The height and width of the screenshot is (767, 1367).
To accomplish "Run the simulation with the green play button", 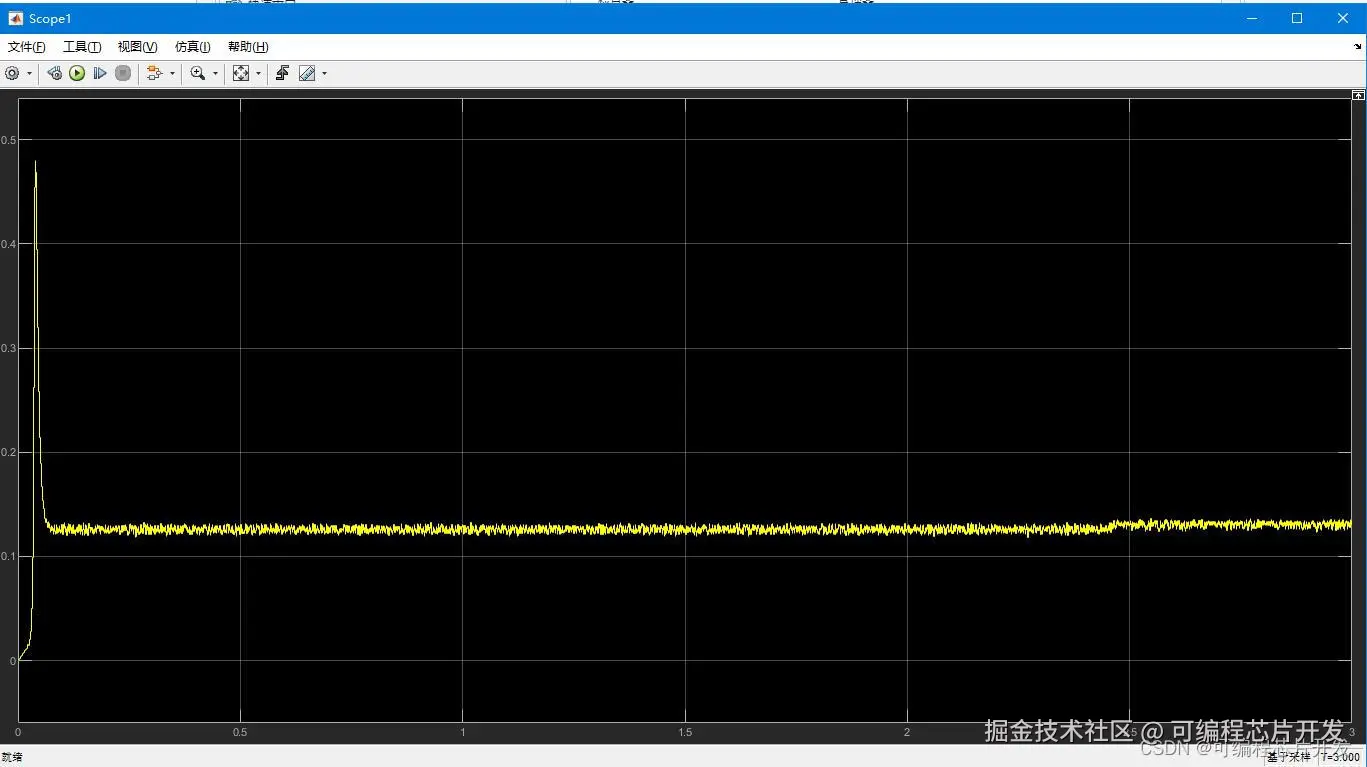I will [77, 73].
